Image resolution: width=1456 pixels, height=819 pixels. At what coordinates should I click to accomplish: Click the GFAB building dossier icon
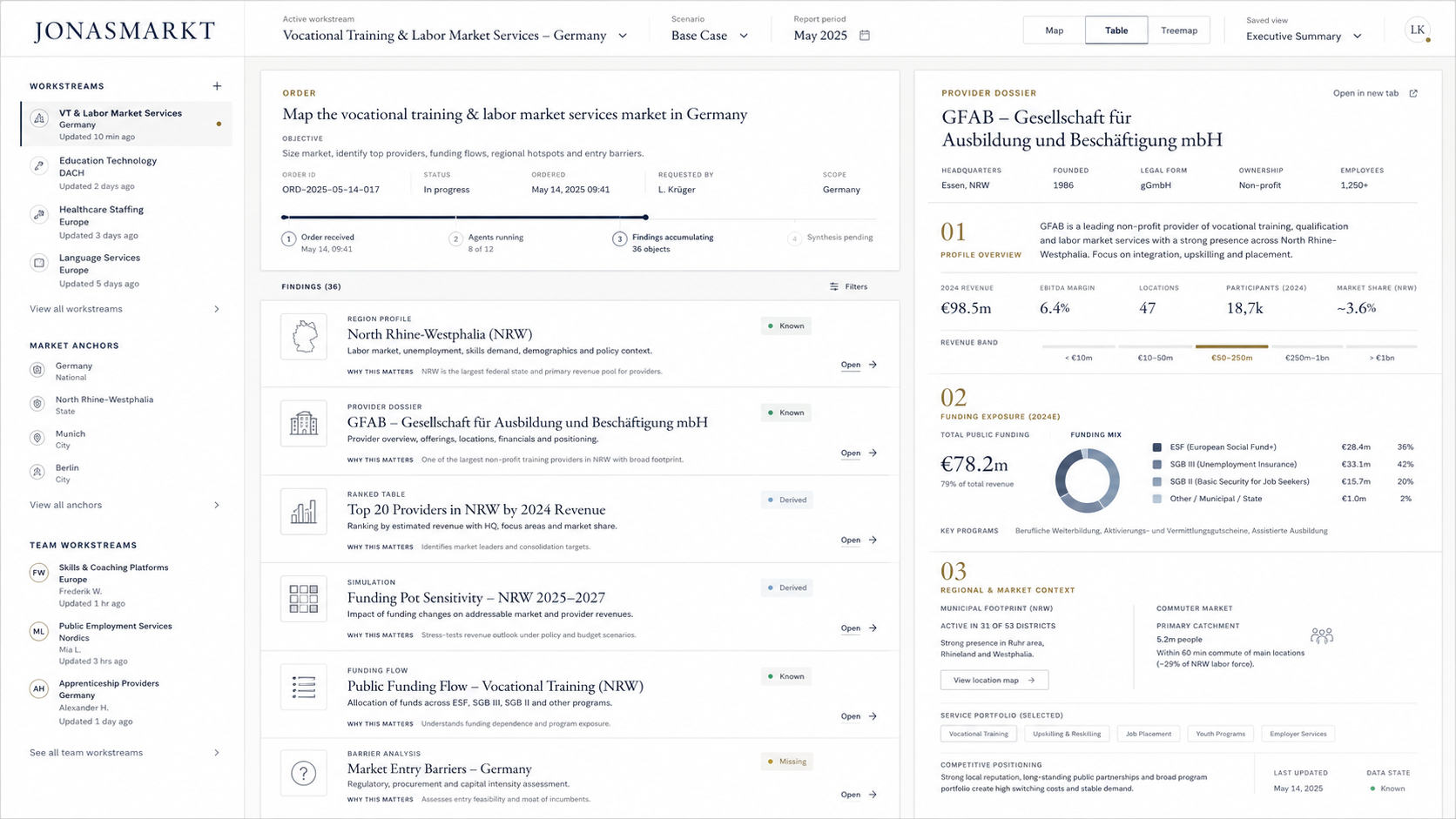[x=304, y=424]
